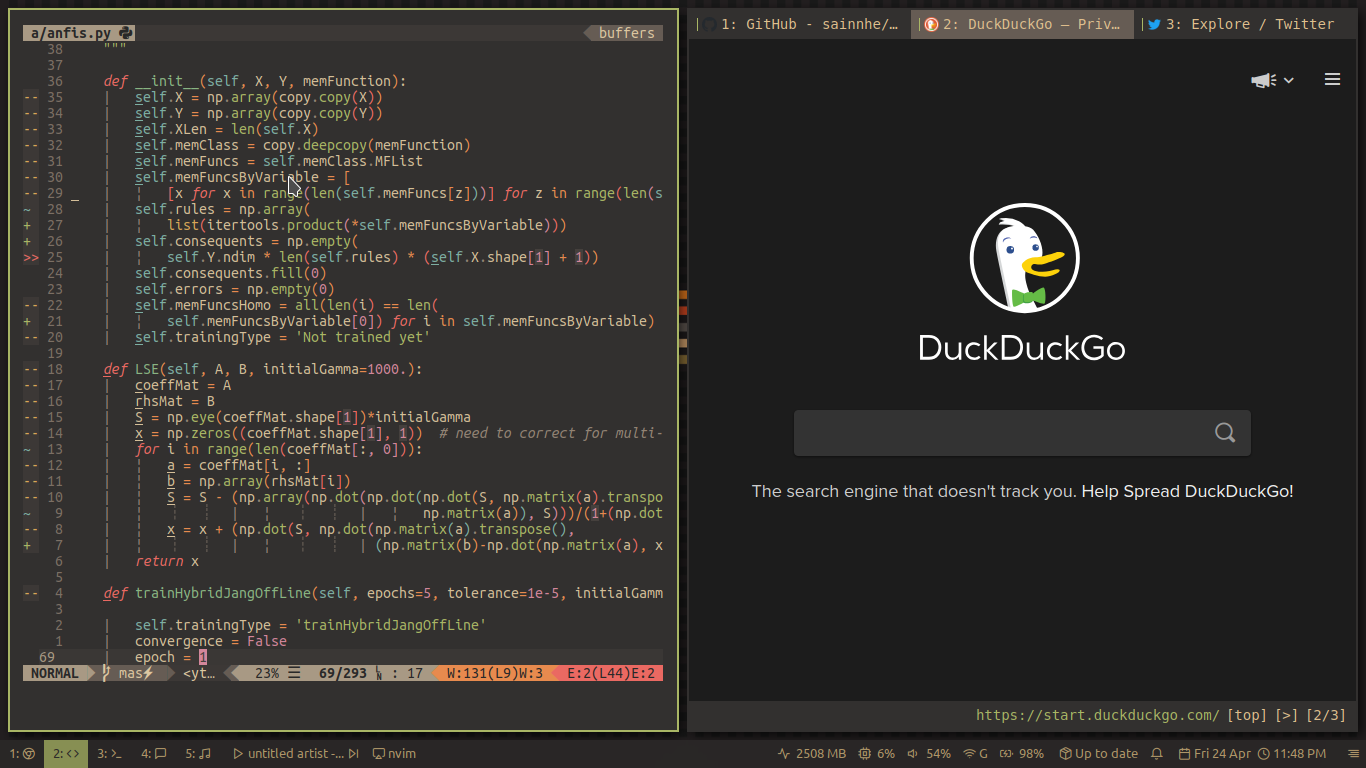Click the DuckDuckGo tab favicon

(930, 24)
